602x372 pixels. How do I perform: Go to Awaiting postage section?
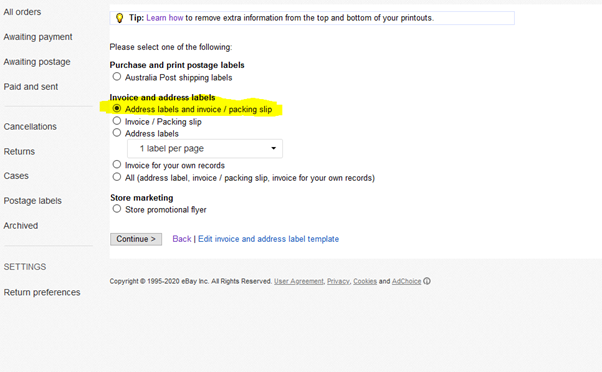pos(37,62)
